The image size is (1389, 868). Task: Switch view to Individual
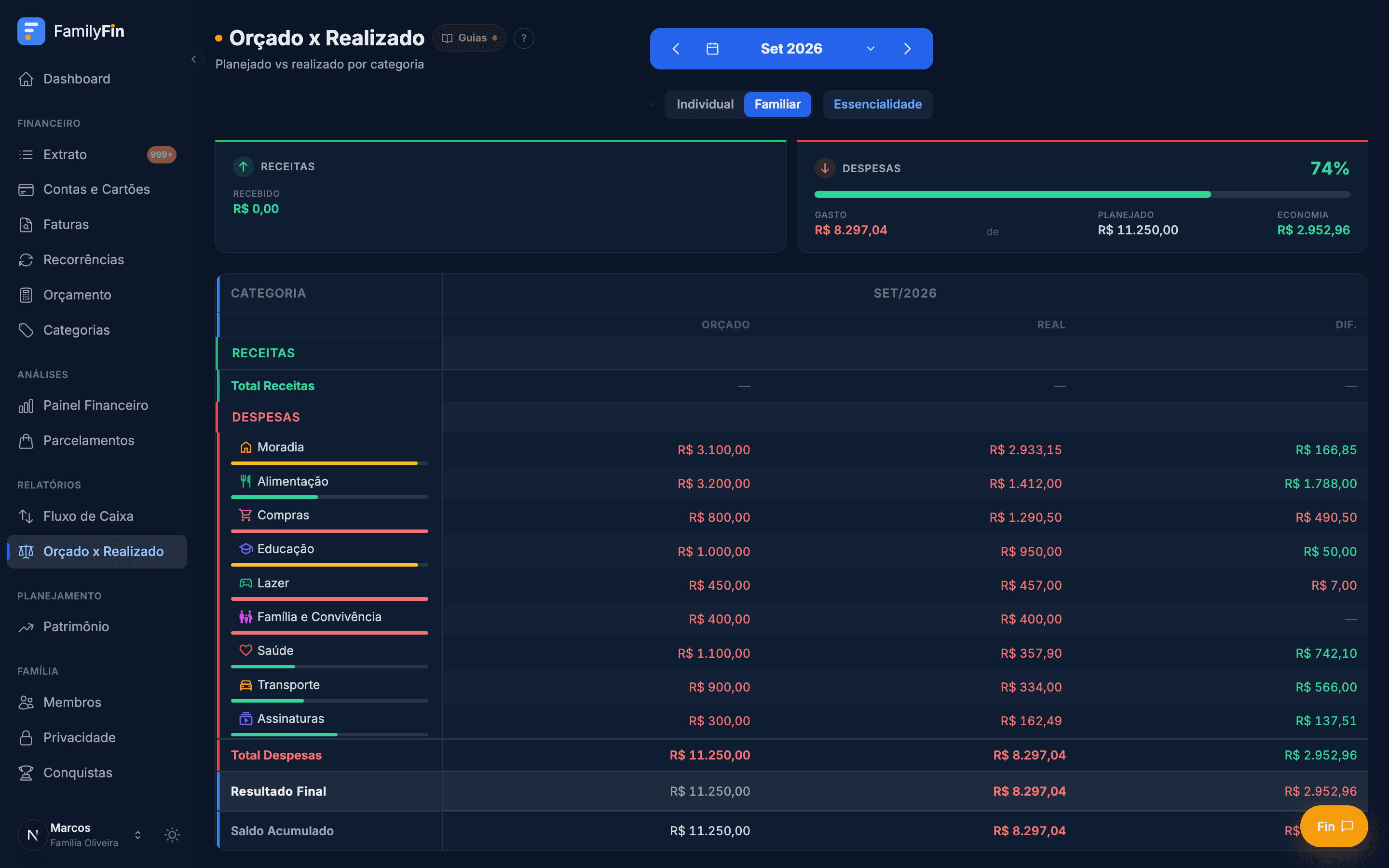click(x=705, y=105)
